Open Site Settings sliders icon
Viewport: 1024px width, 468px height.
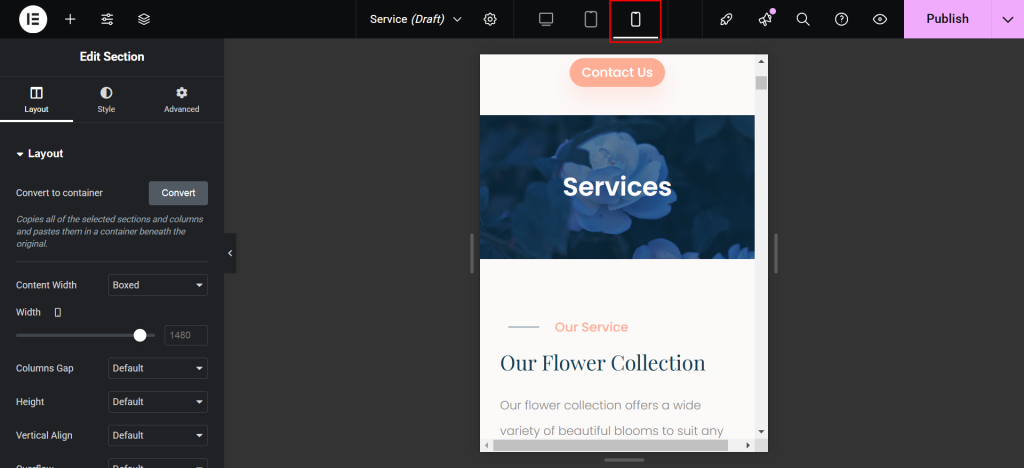click(x=107, y=19)
